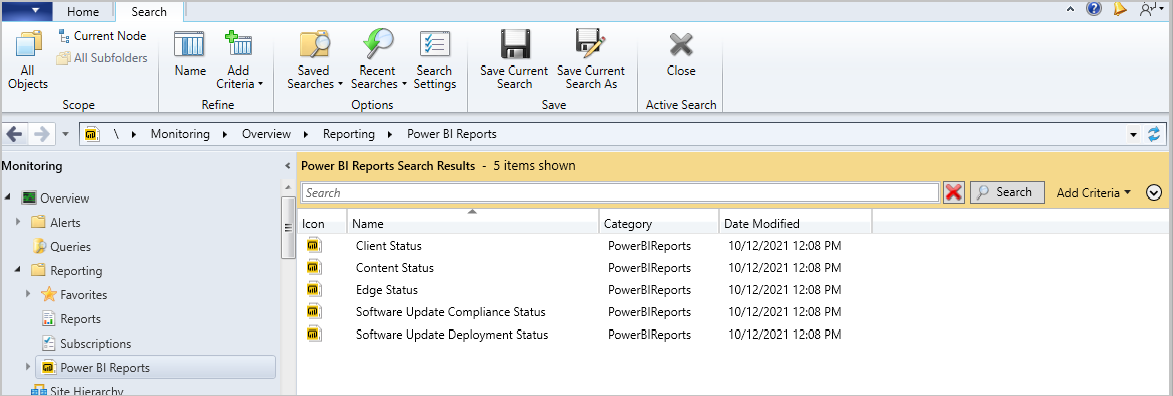1173x396 pixels.
Task: Click the Search button
Action: click(1007, 192)
